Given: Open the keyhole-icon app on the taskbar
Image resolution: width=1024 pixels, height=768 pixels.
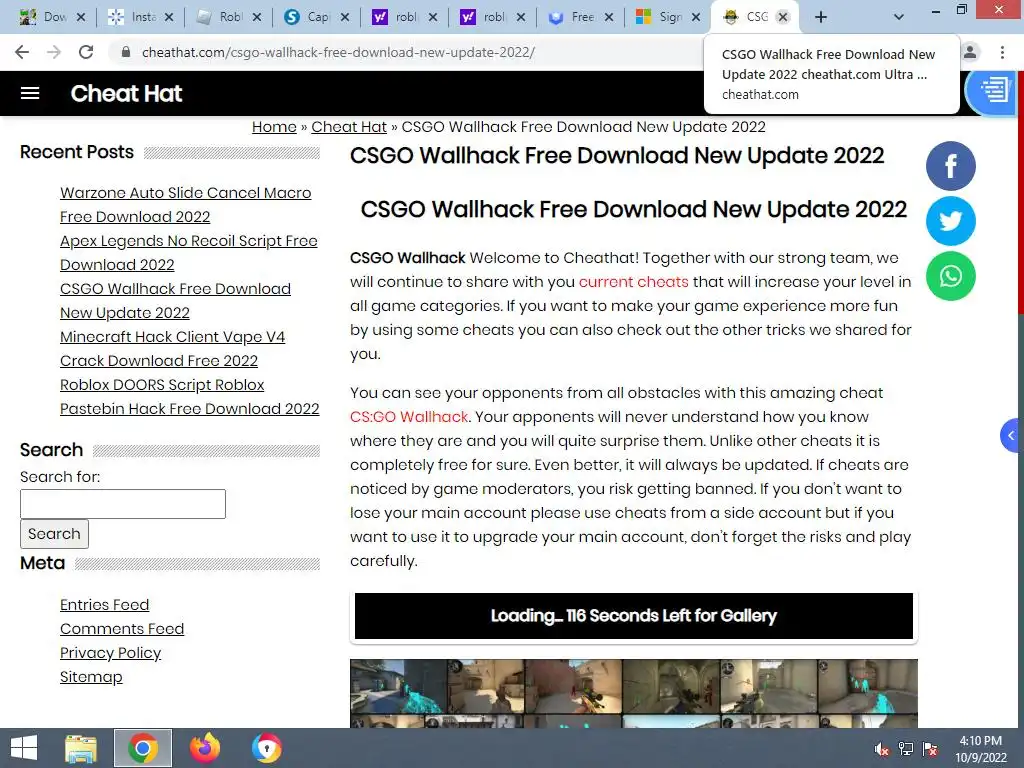Looking at the screenshot, I should coord(266,748).
